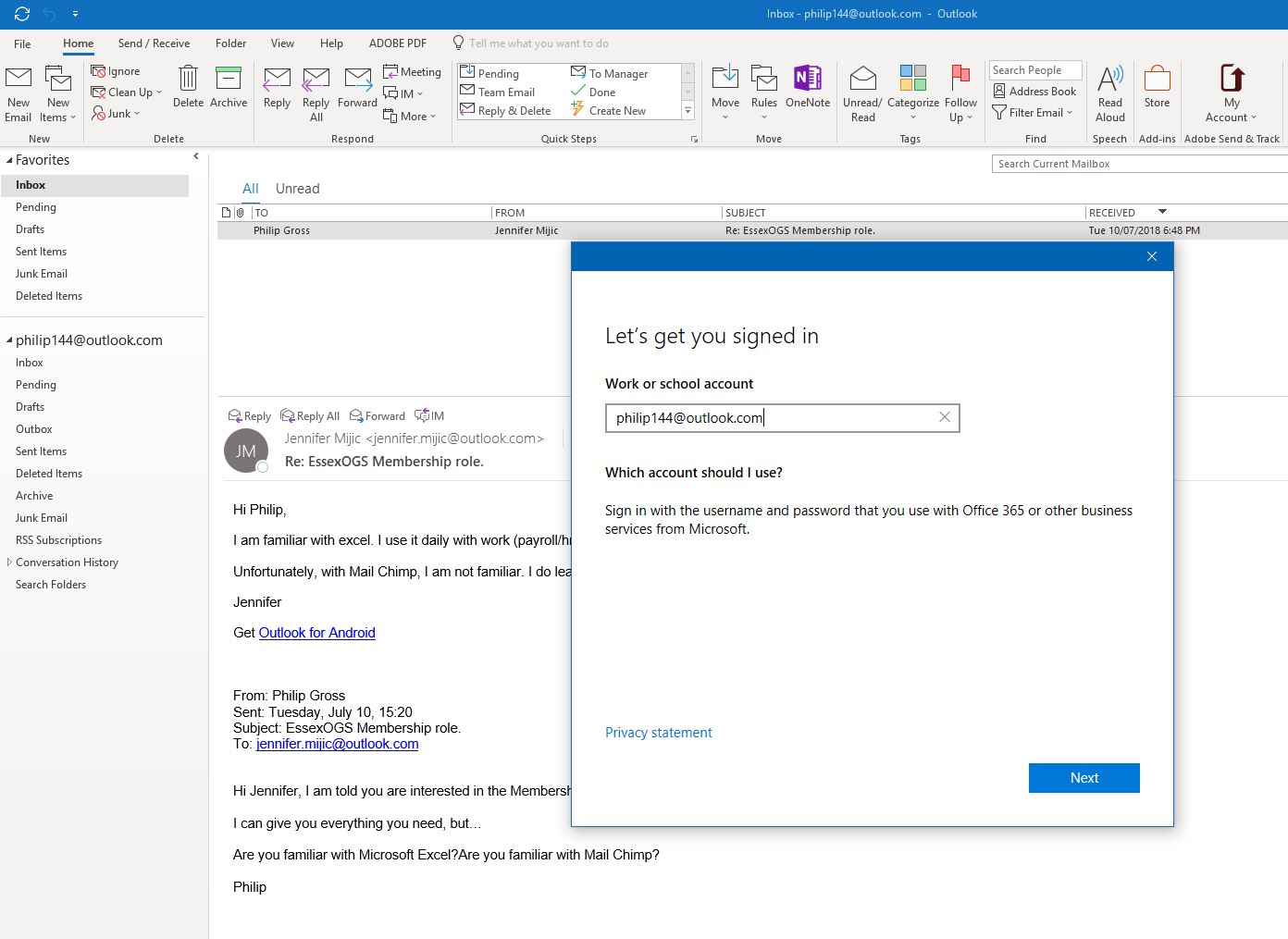This screenshot has width=1288, height=939.
Task: Open the Outlook for Android link
Action: pyautogui.click(x=316, y=633)
